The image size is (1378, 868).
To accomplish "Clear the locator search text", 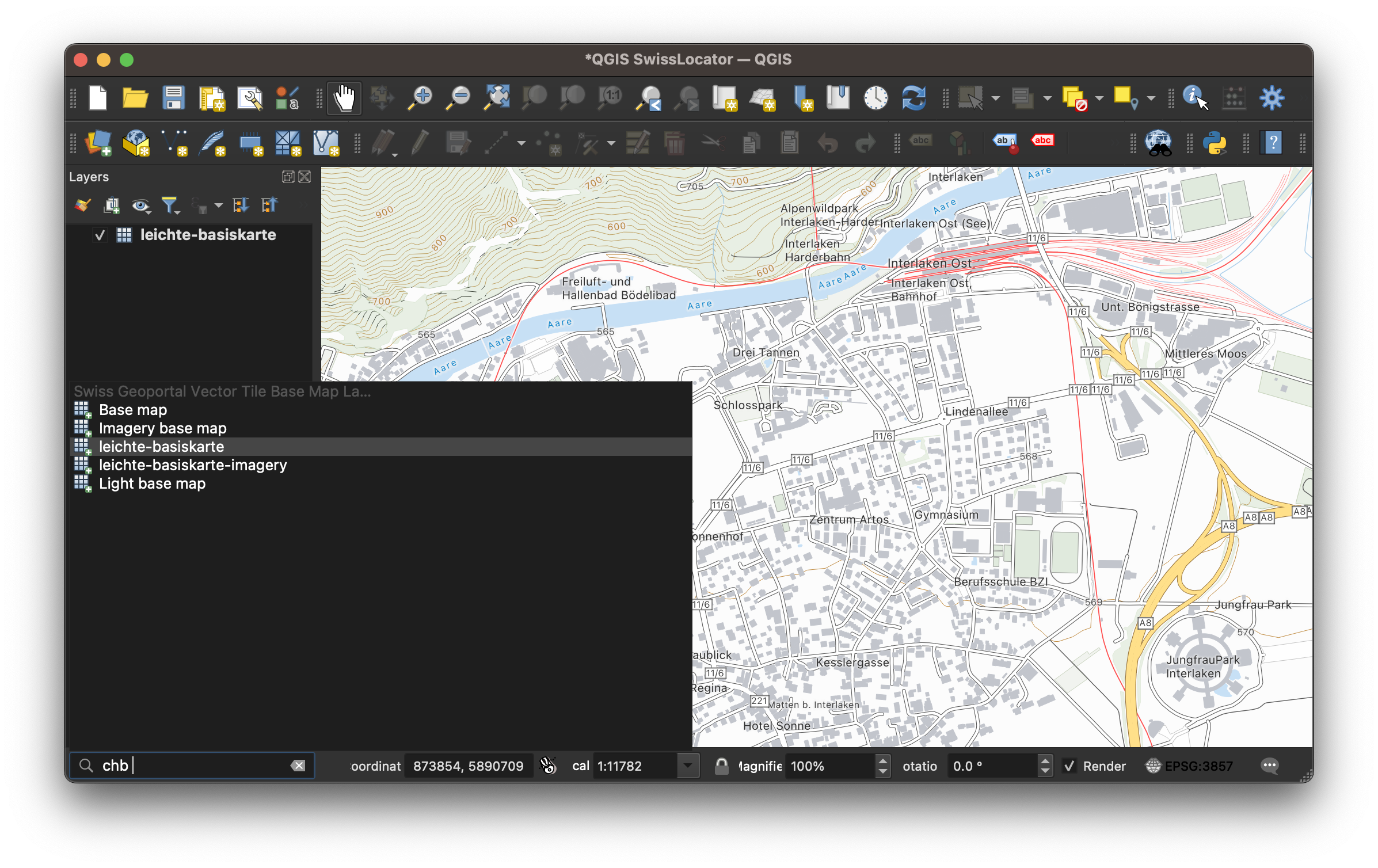I will point(298,766).
